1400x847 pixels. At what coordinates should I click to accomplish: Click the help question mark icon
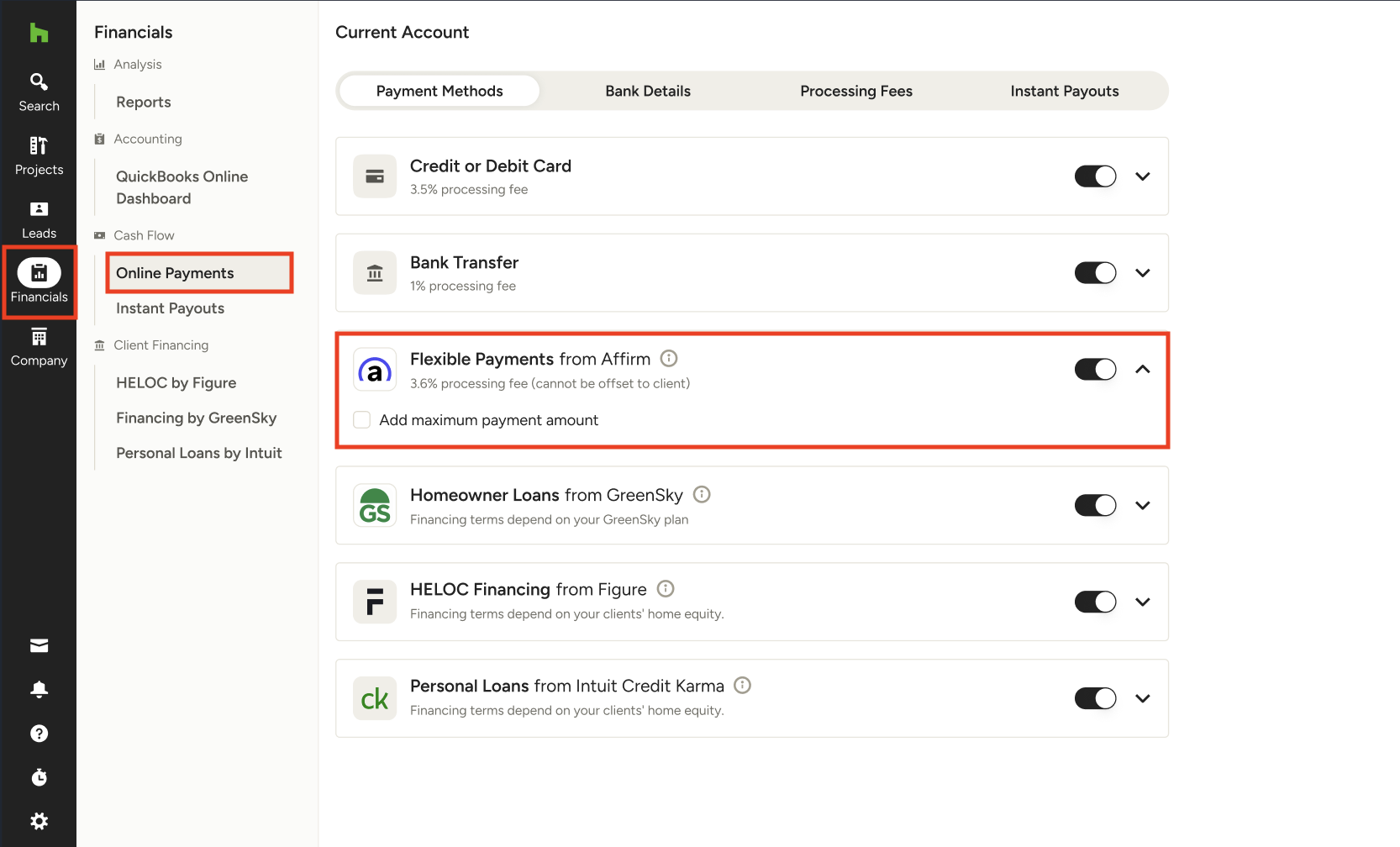point(39,734)
